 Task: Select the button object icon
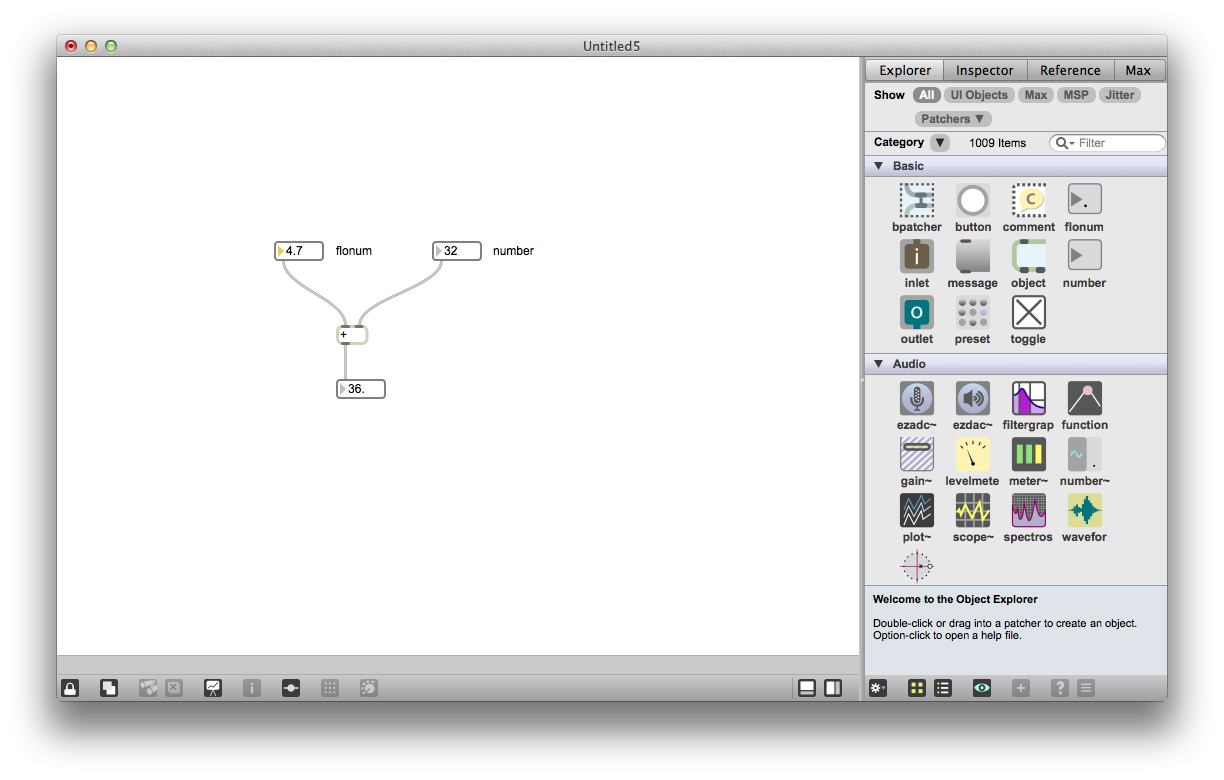pyautogui.click(x=973, y=200)
